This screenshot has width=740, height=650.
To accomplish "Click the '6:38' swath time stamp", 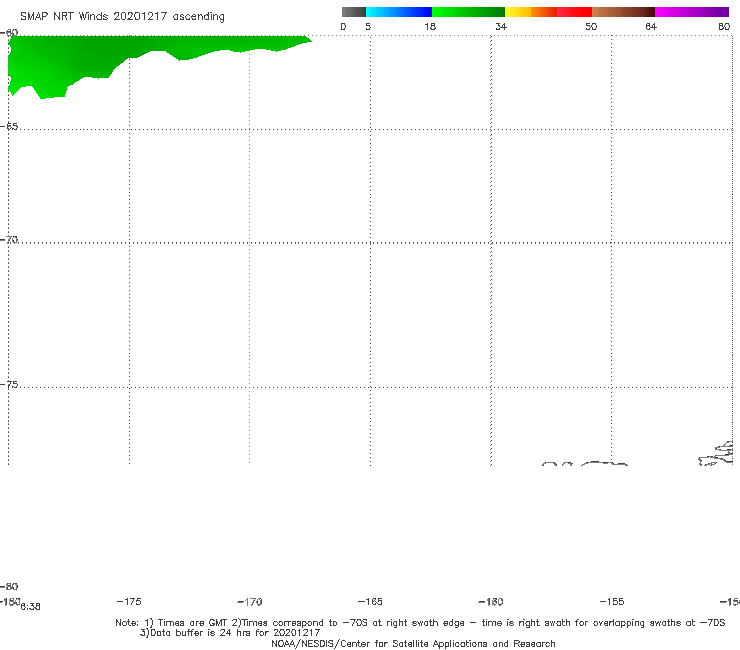I will pos(31,607).
